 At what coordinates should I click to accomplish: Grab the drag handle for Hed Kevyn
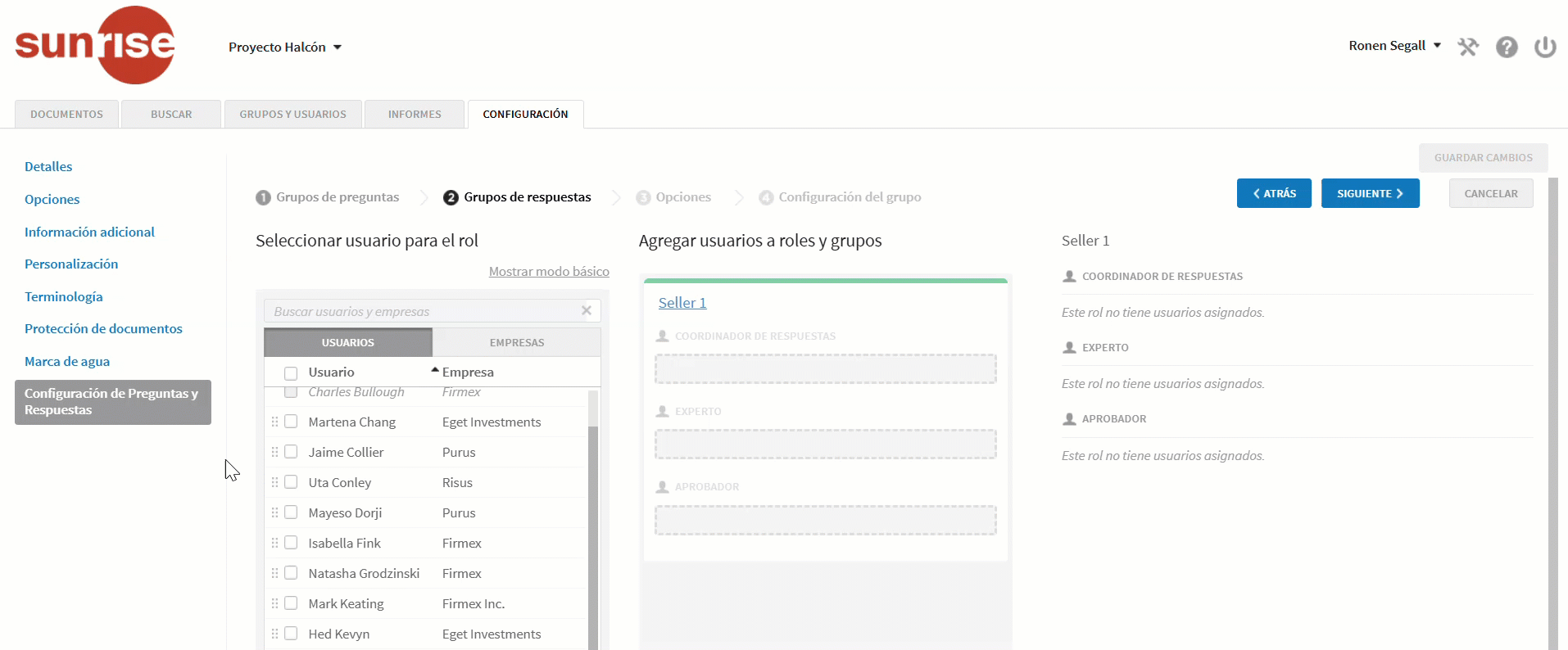[274, 634]
